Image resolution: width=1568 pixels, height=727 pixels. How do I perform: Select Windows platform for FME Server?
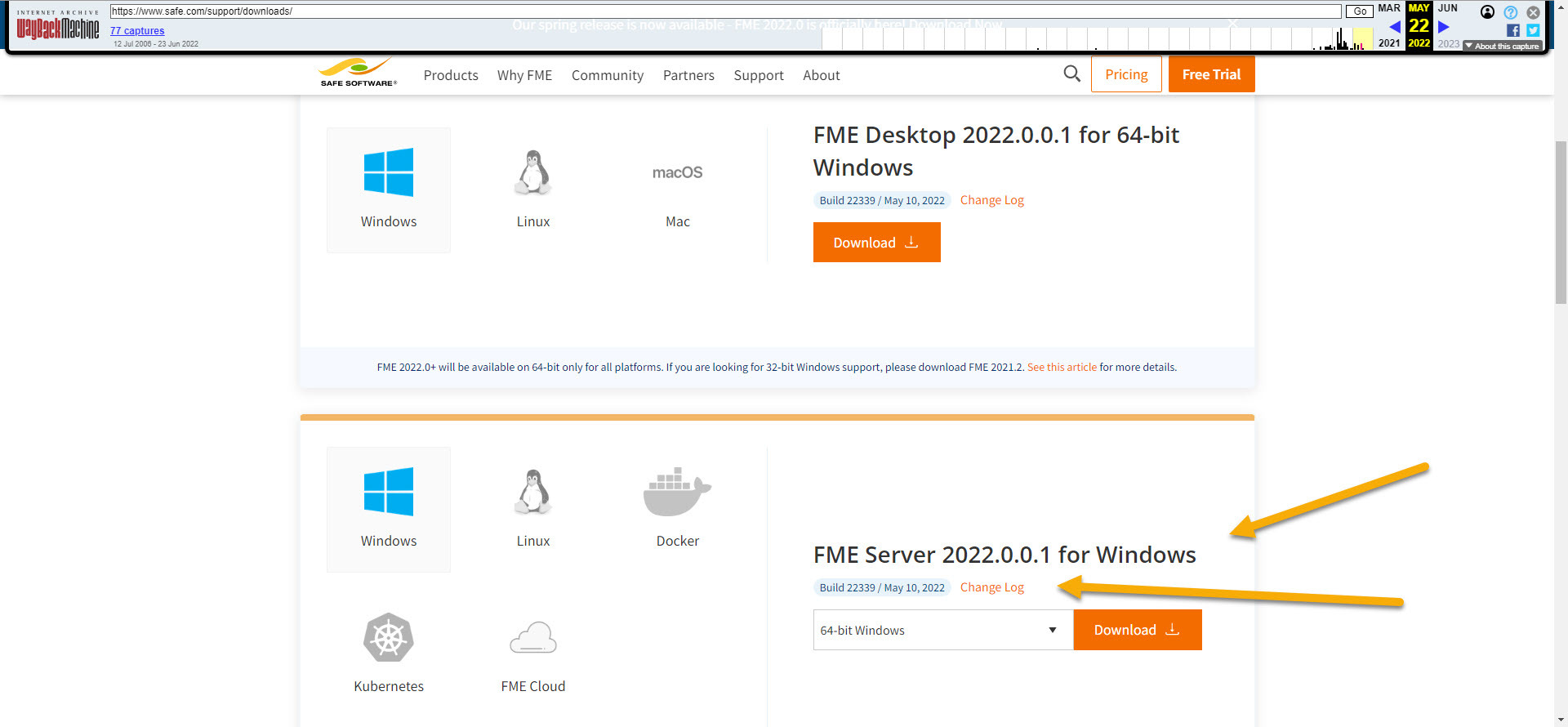click(x=389, y=509)
